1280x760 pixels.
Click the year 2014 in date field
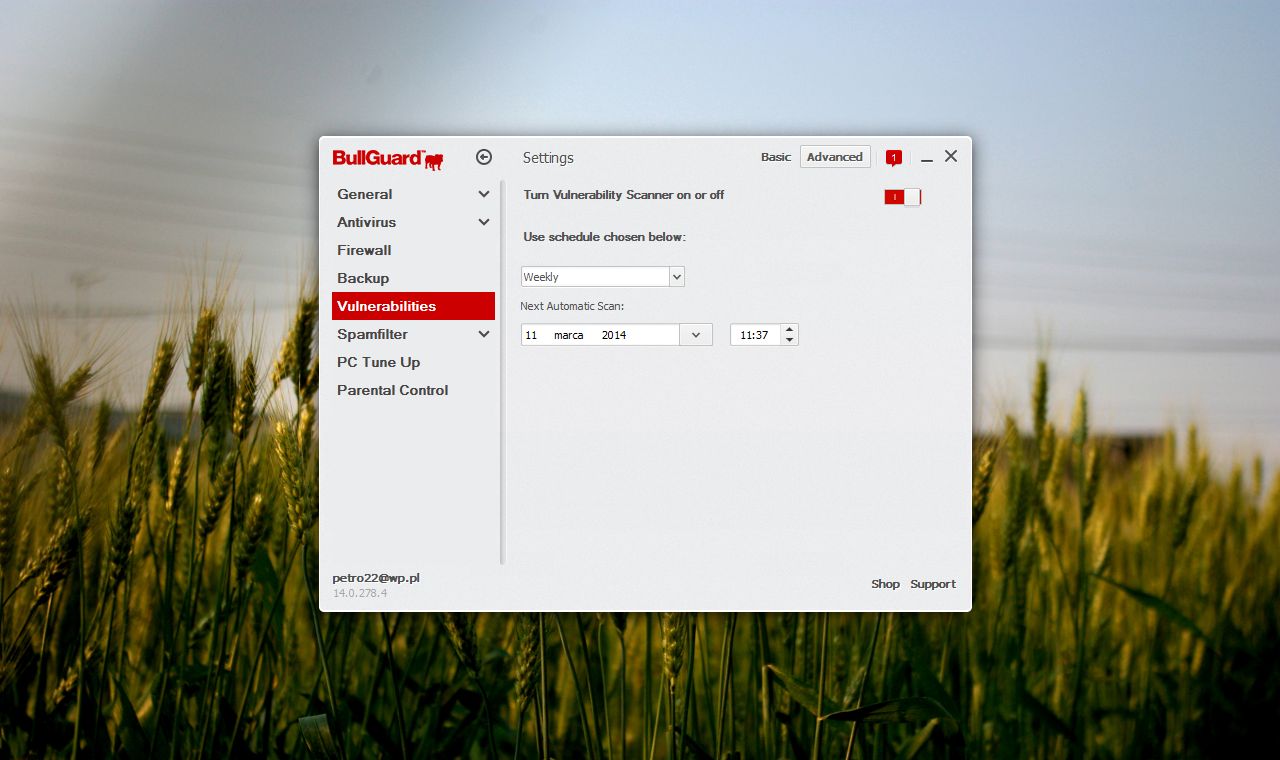click(614, 335)
